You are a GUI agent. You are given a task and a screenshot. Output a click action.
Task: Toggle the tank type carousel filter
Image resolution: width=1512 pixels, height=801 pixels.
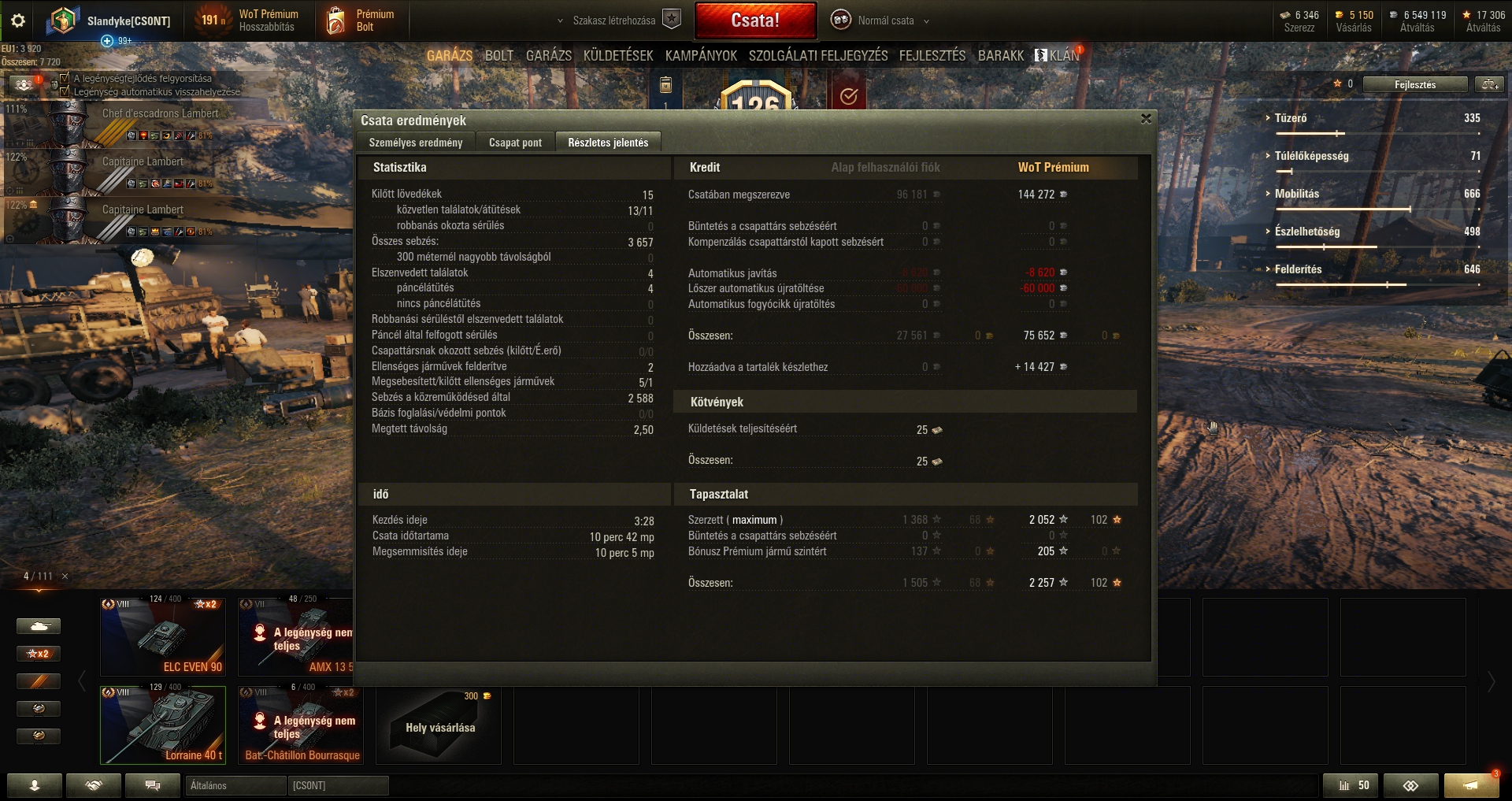point(39,626)
